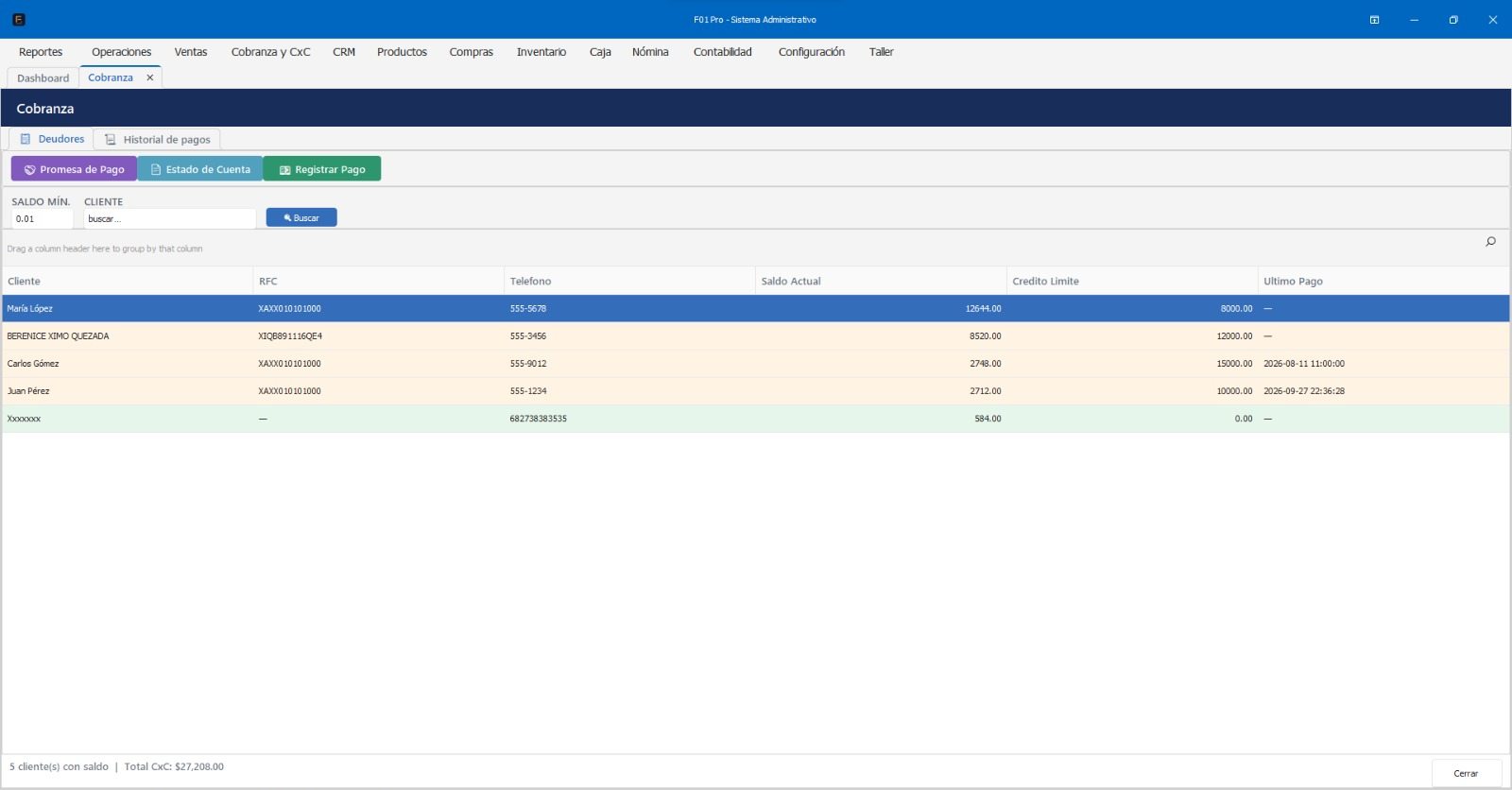Click the Buscar search button
This screenshot has width=1512, height=790.
[x=301, y=217]
